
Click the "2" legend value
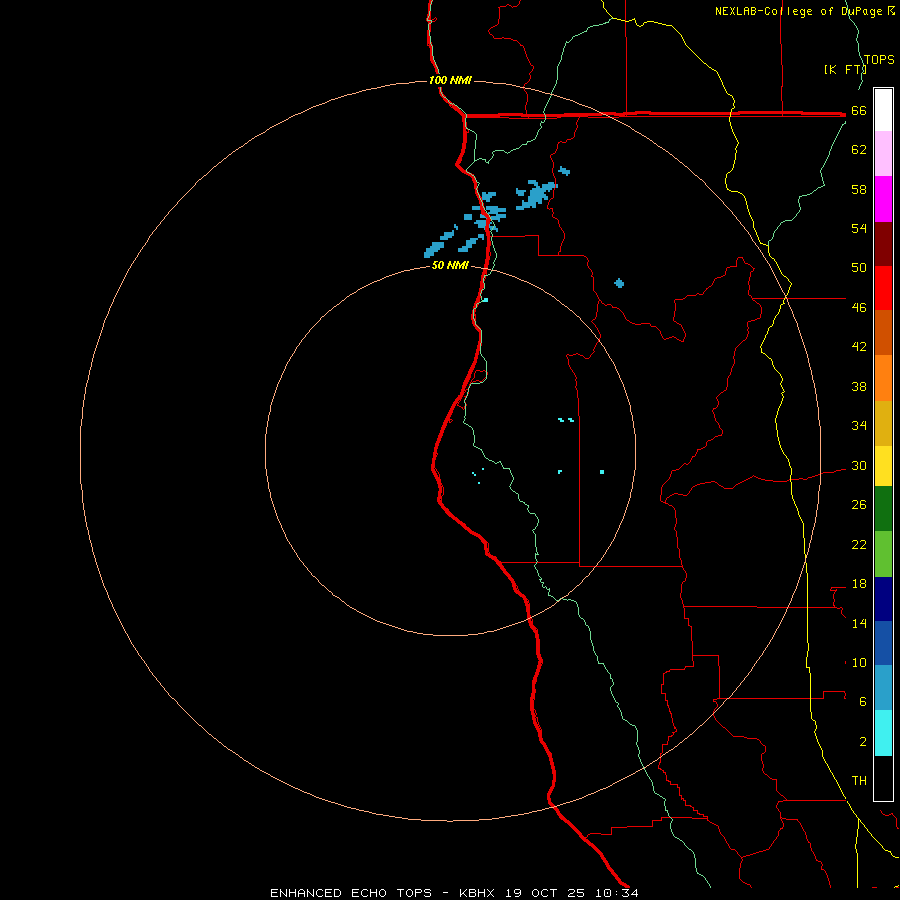tap(863, 742)
